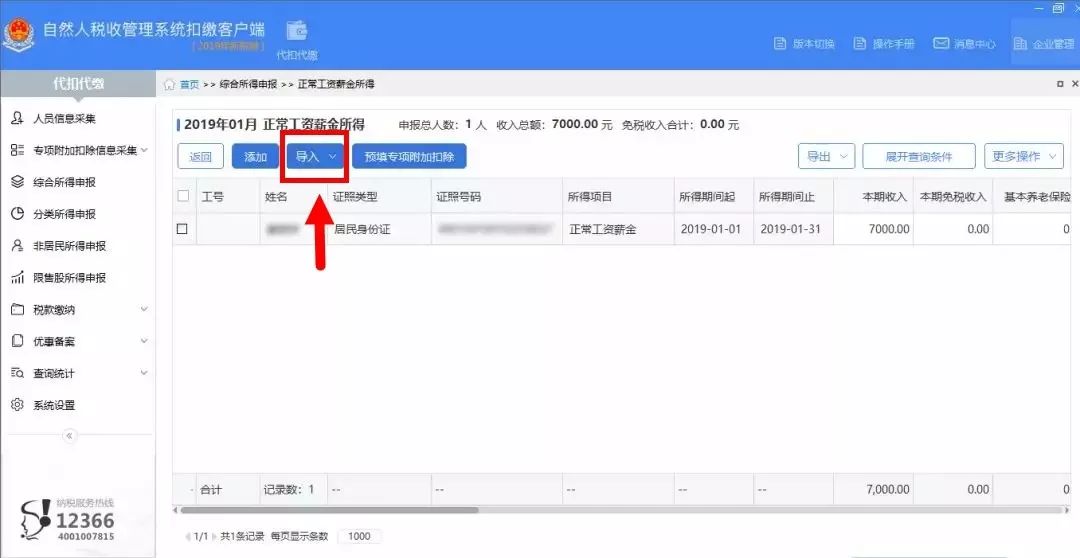The width and height of the screenshot is (1080, 558).
Task: Click the home icon in breadcrumb
Action: click(169, 84)
